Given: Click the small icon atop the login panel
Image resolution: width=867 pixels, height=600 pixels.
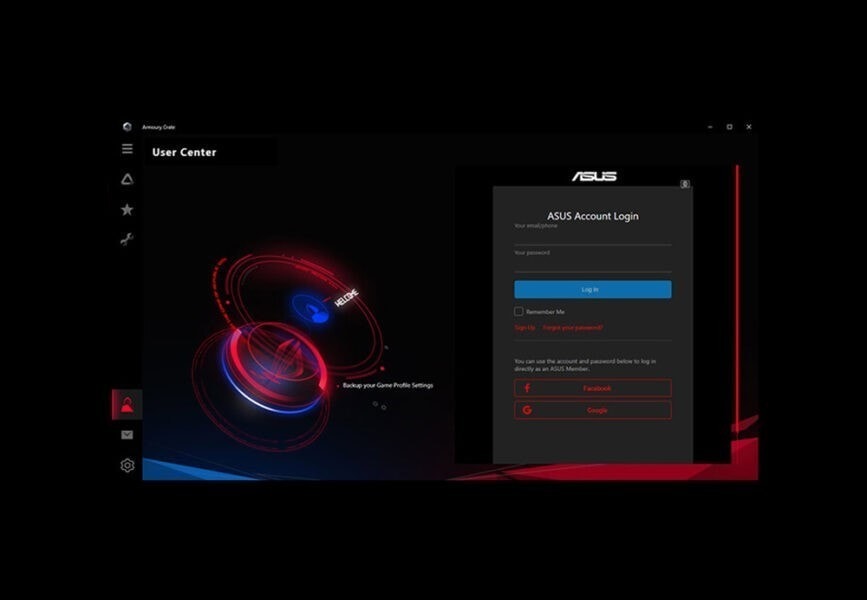Looking at the screenshot, I should (685, 184).
